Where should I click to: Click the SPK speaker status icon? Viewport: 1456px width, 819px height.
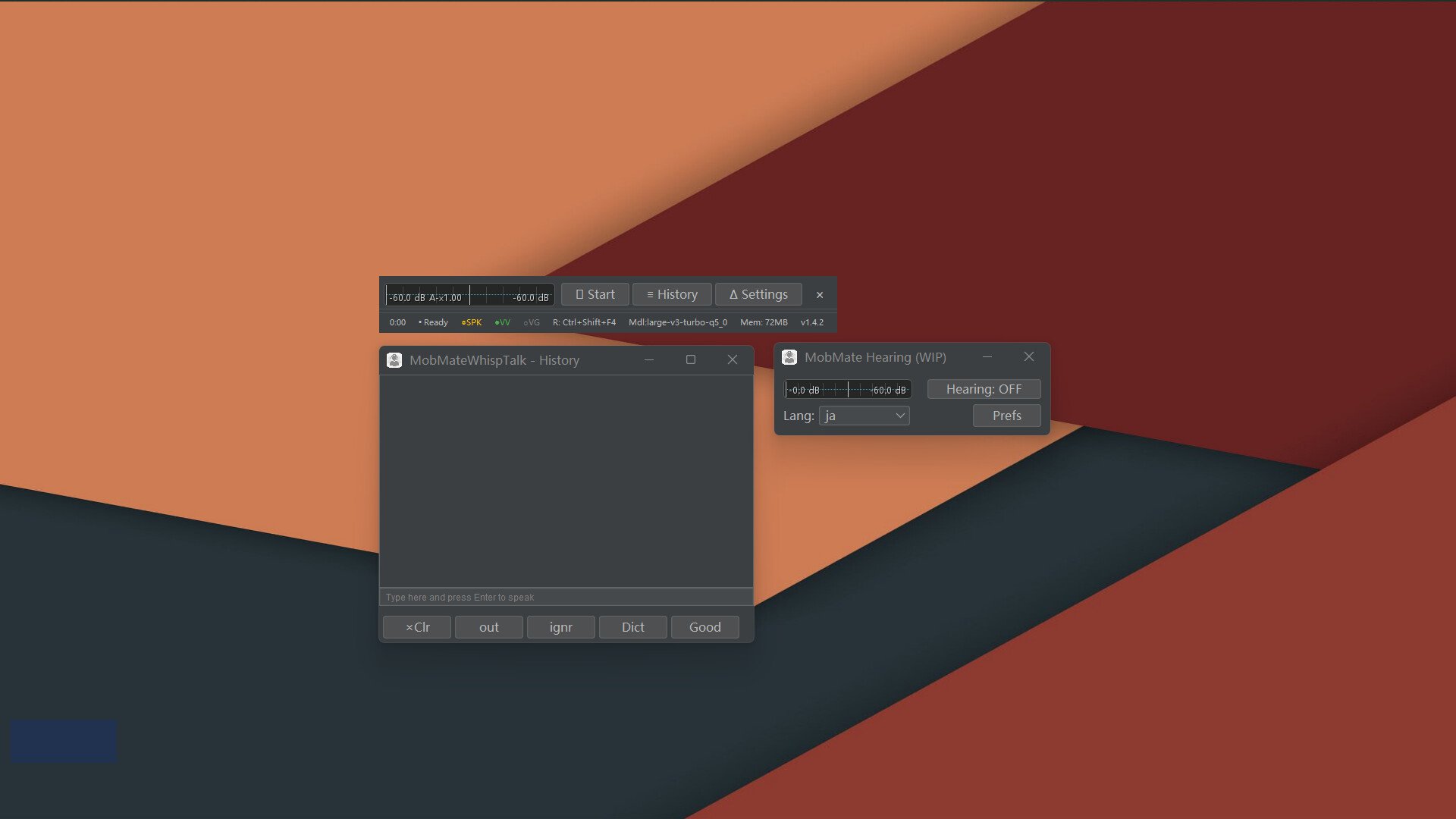(x=471, y=322)
